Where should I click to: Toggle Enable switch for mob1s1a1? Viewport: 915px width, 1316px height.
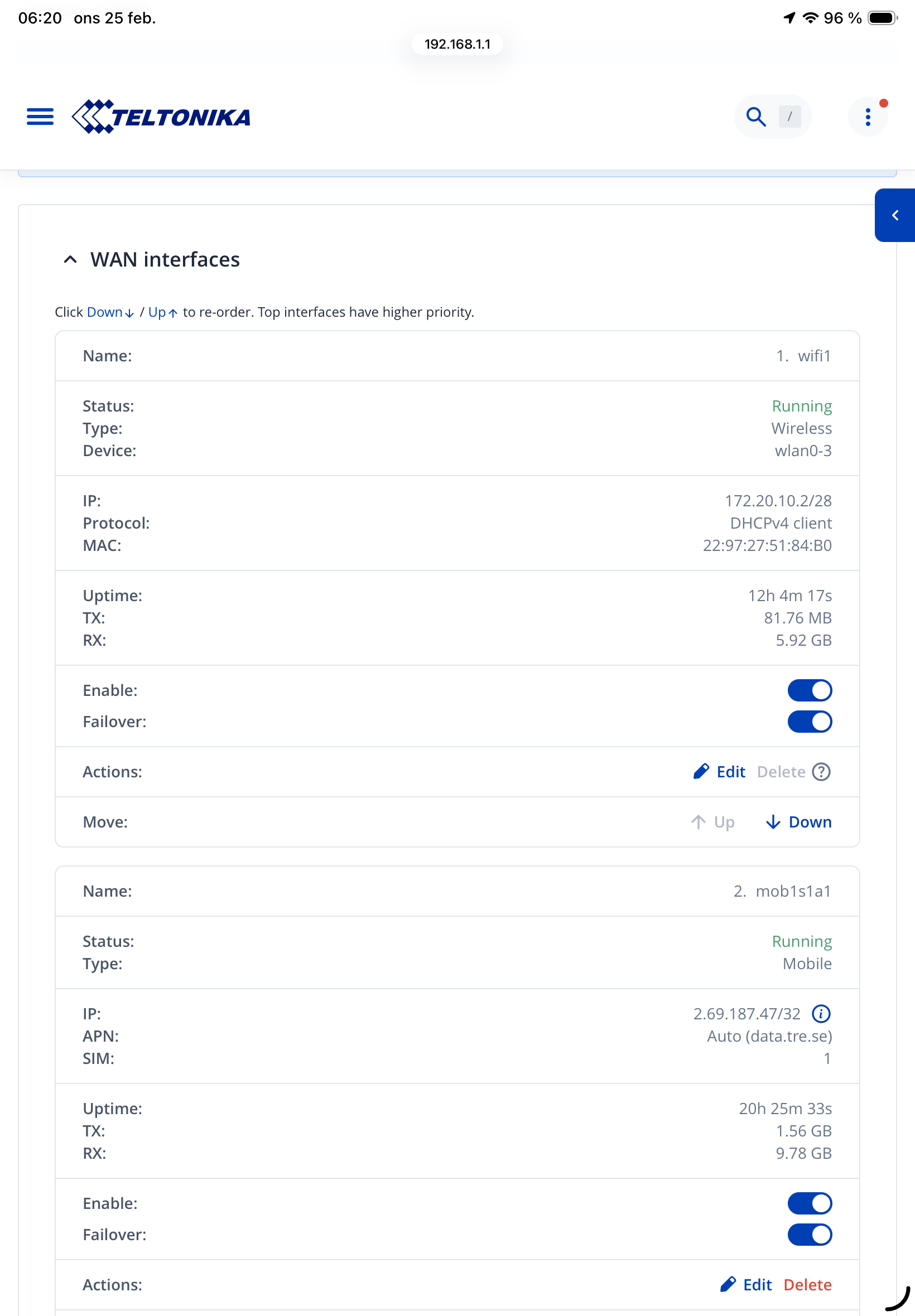point(809,1203)
